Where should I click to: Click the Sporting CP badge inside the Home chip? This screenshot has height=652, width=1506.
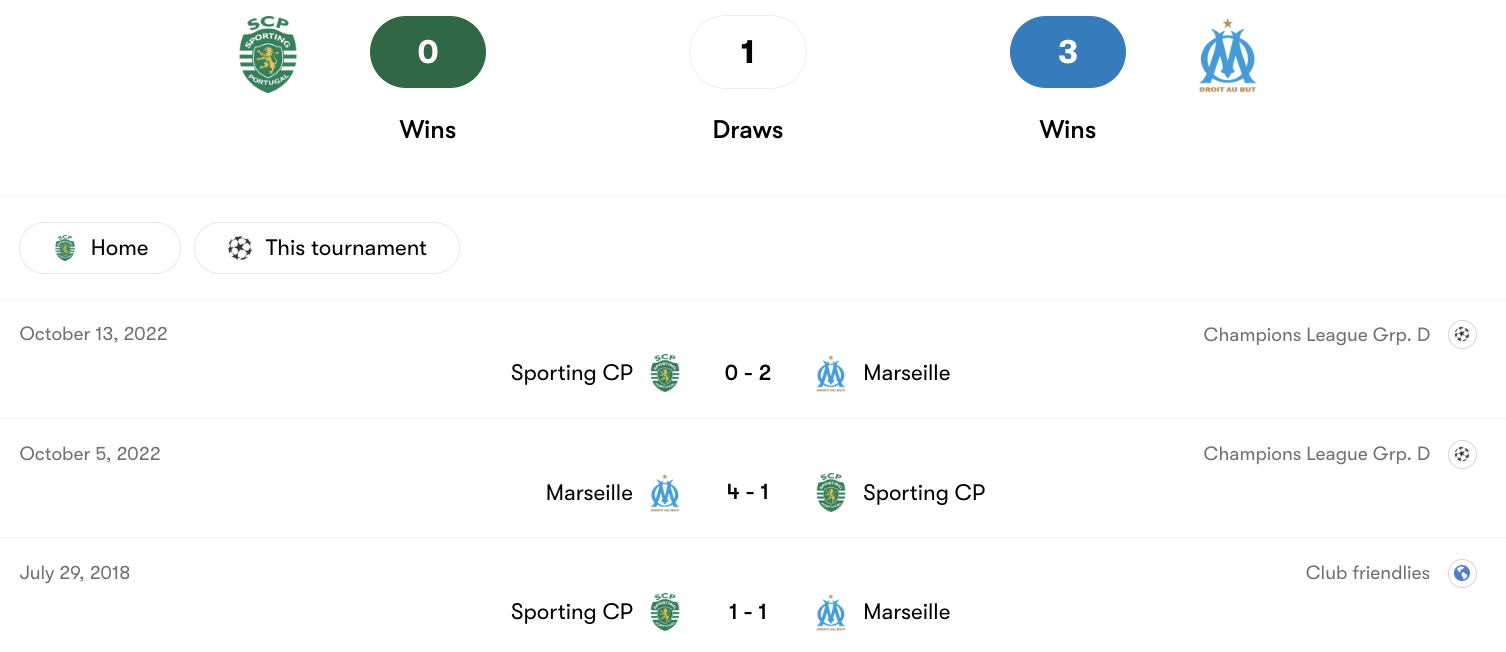(63, 247)
